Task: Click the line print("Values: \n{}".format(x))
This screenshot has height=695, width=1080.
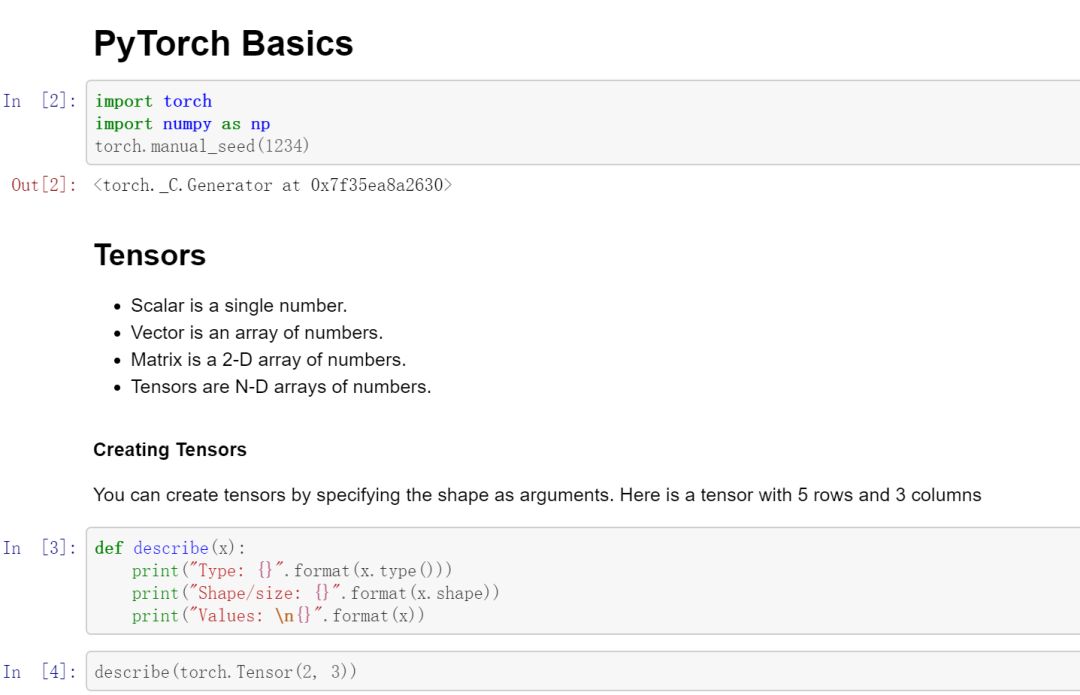Action: [x=278, y=616]
